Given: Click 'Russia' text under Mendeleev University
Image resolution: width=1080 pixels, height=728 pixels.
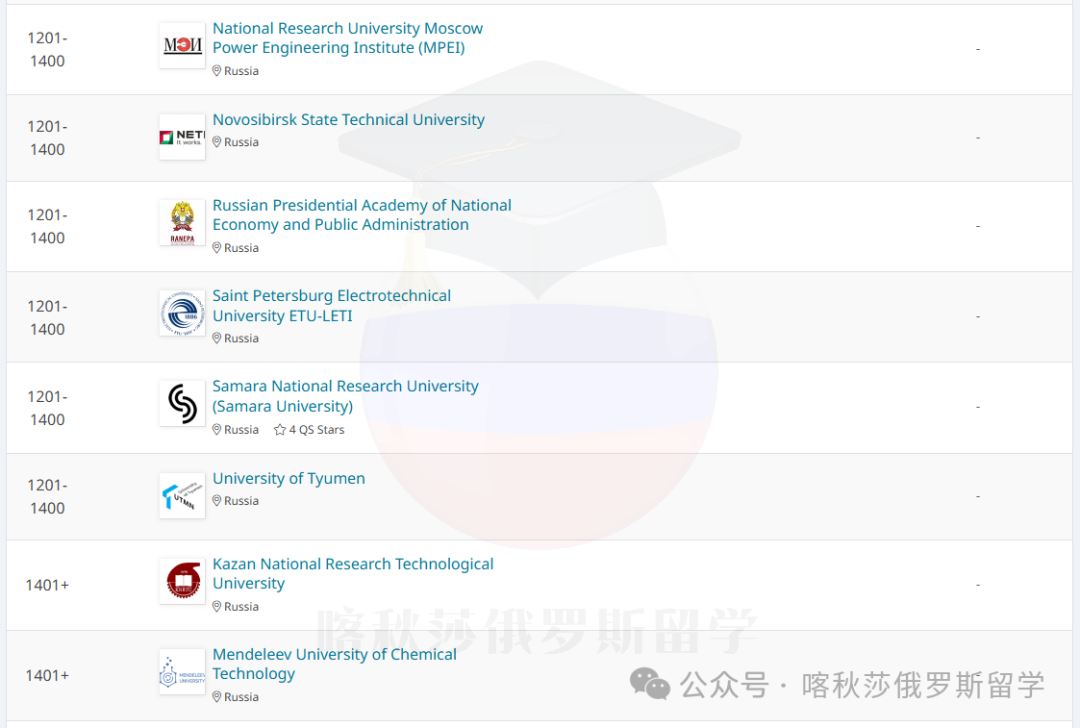Looking at the screenshot, I should click(x=241, y=697).
